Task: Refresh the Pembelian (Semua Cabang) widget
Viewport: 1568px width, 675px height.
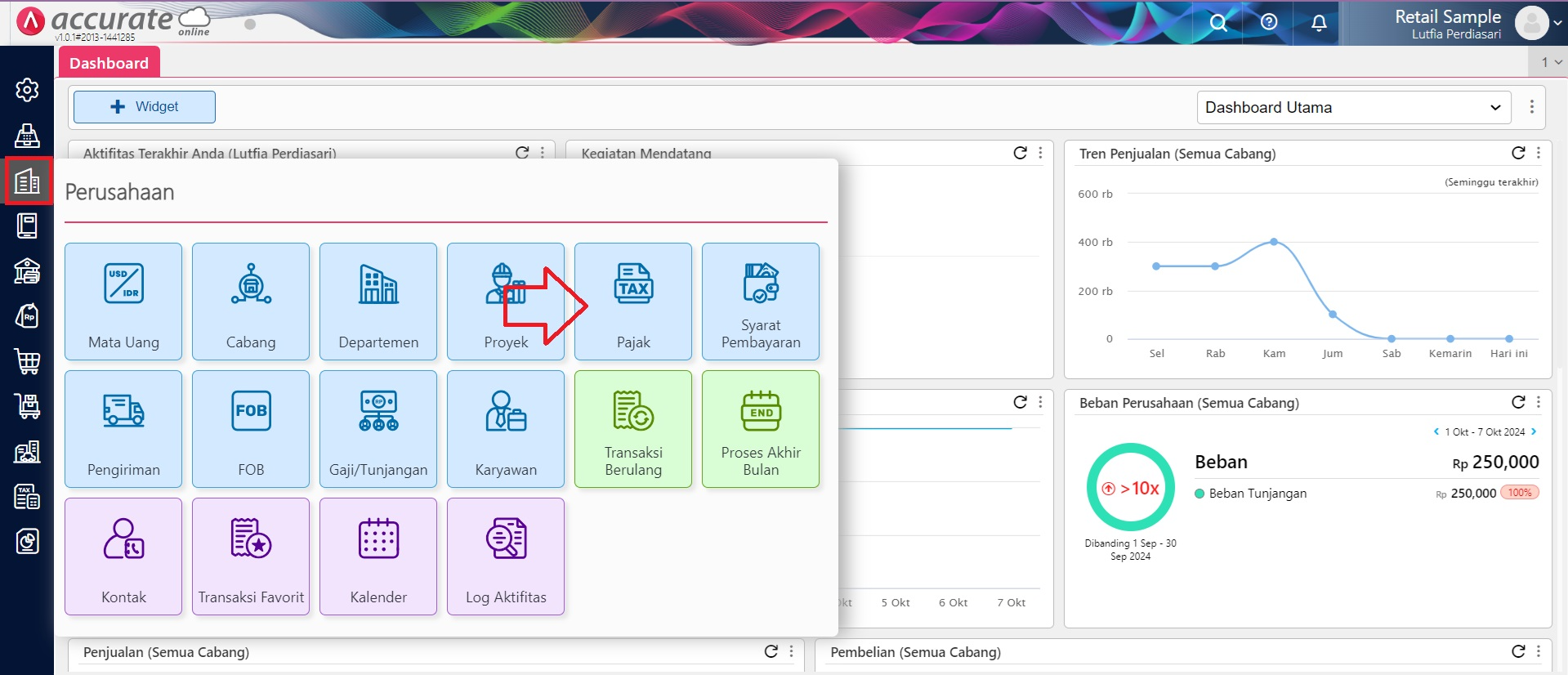Action: click(1518, 651)
